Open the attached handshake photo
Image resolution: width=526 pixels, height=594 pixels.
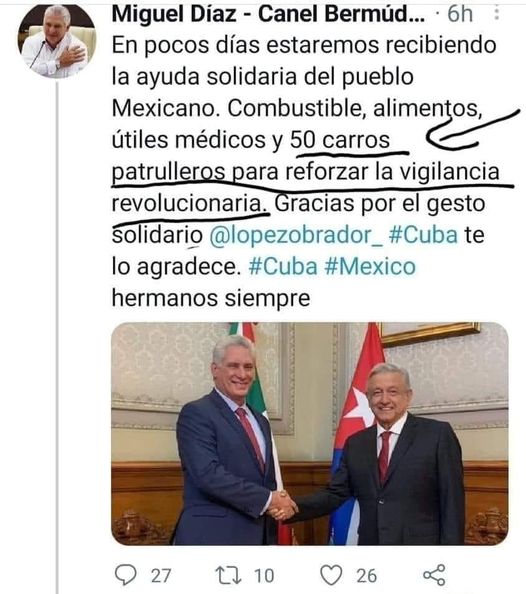point(310,434)
